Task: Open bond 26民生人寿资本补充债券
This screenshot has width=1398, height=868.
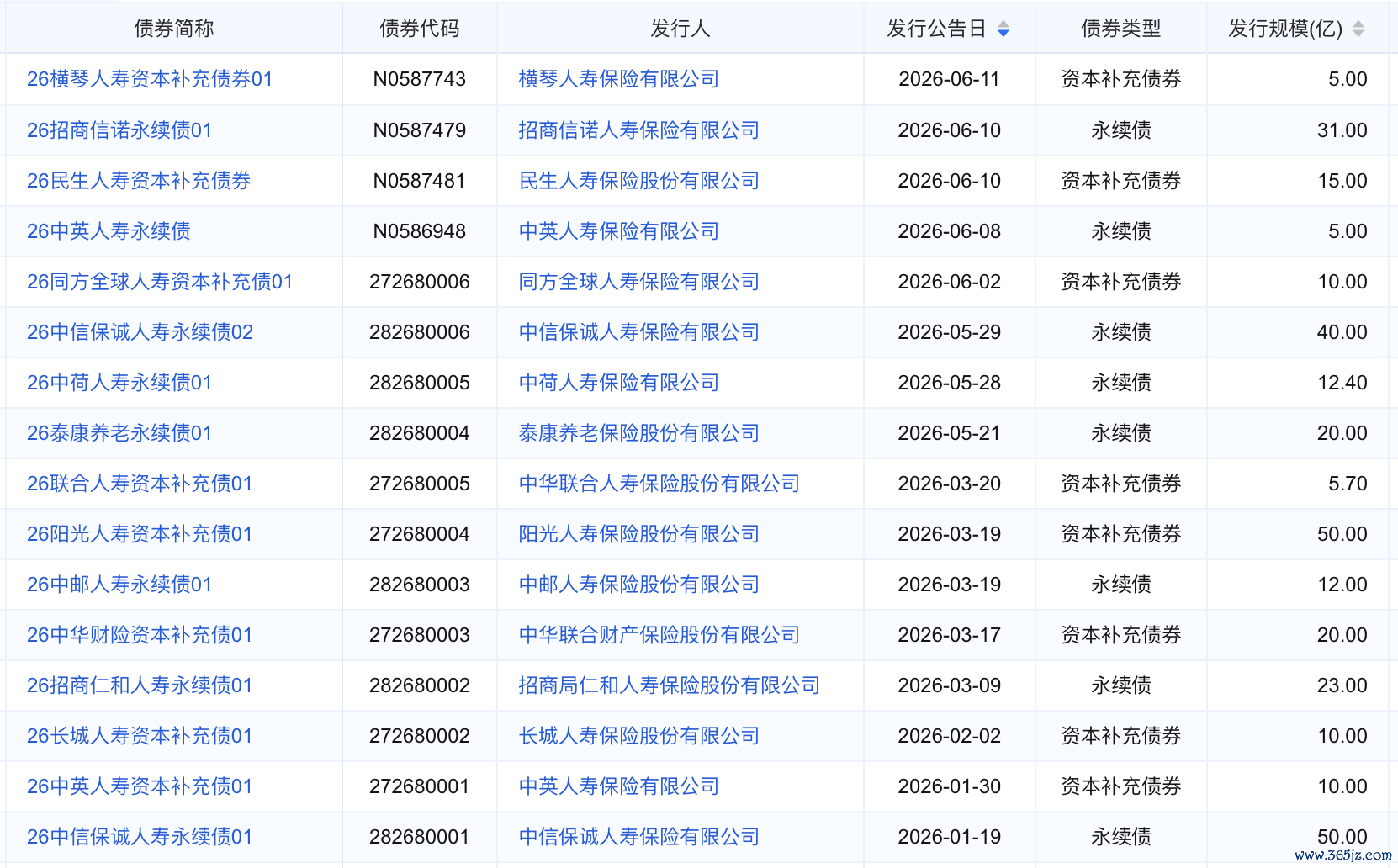Action: (x=139, y=181)
